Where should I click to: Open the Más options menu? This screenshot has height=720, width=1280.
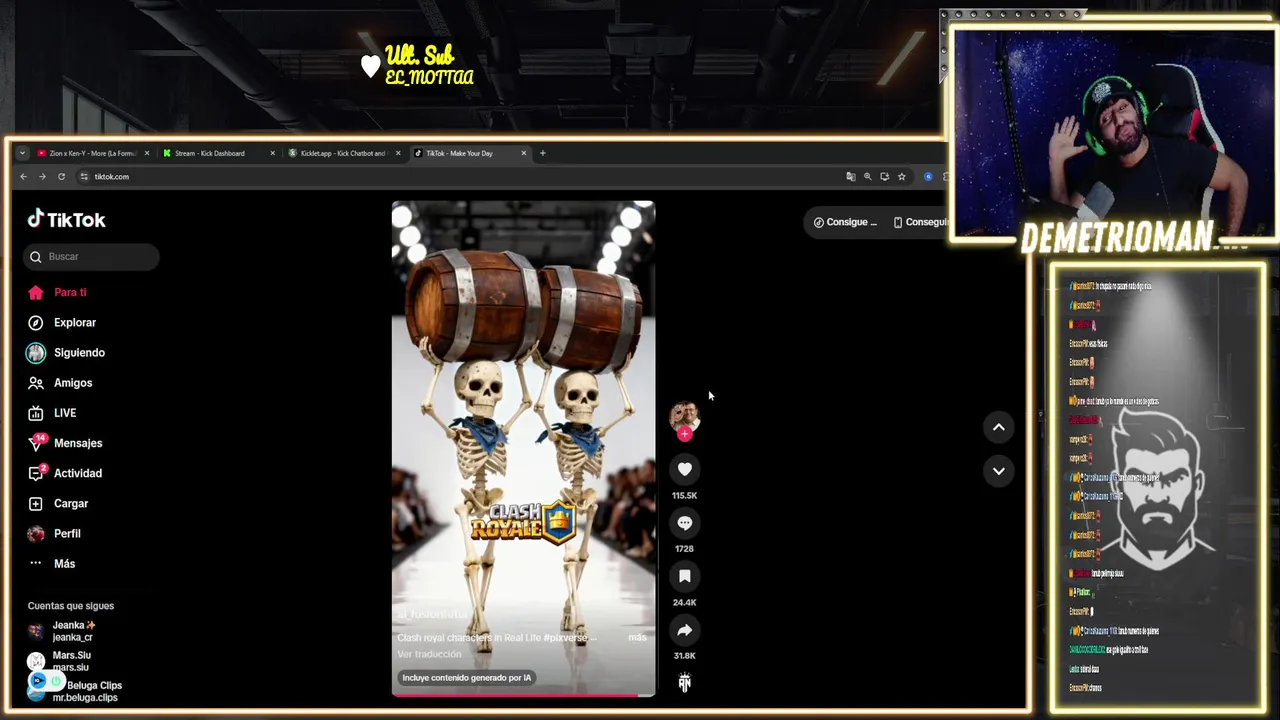52,563
